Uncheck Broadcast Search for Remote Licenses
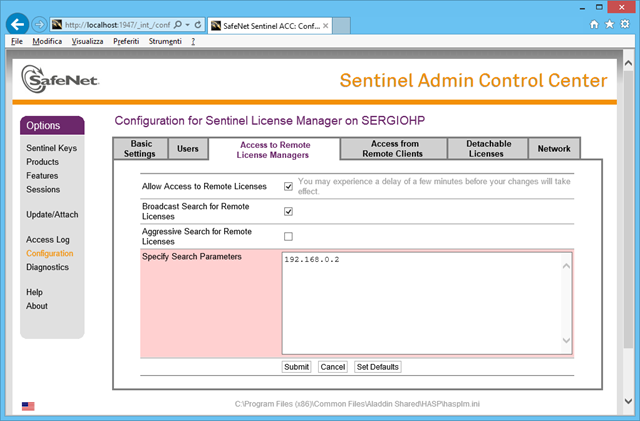The image size is (640, 421). tap(288, 212)
